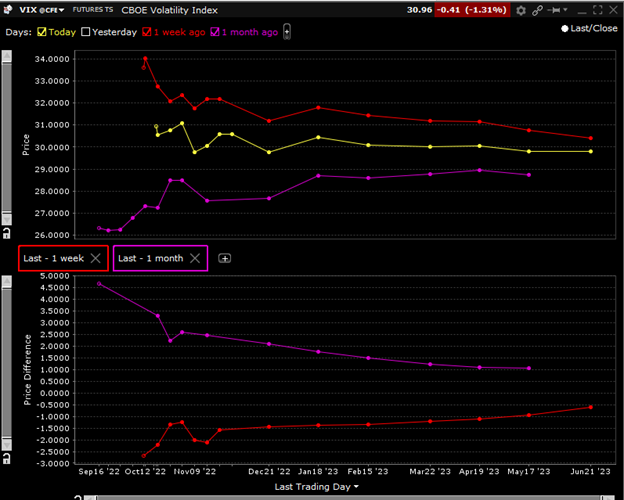624x500 pixels.
Task: Click the window link chain icon
Action: pos(537,10)
